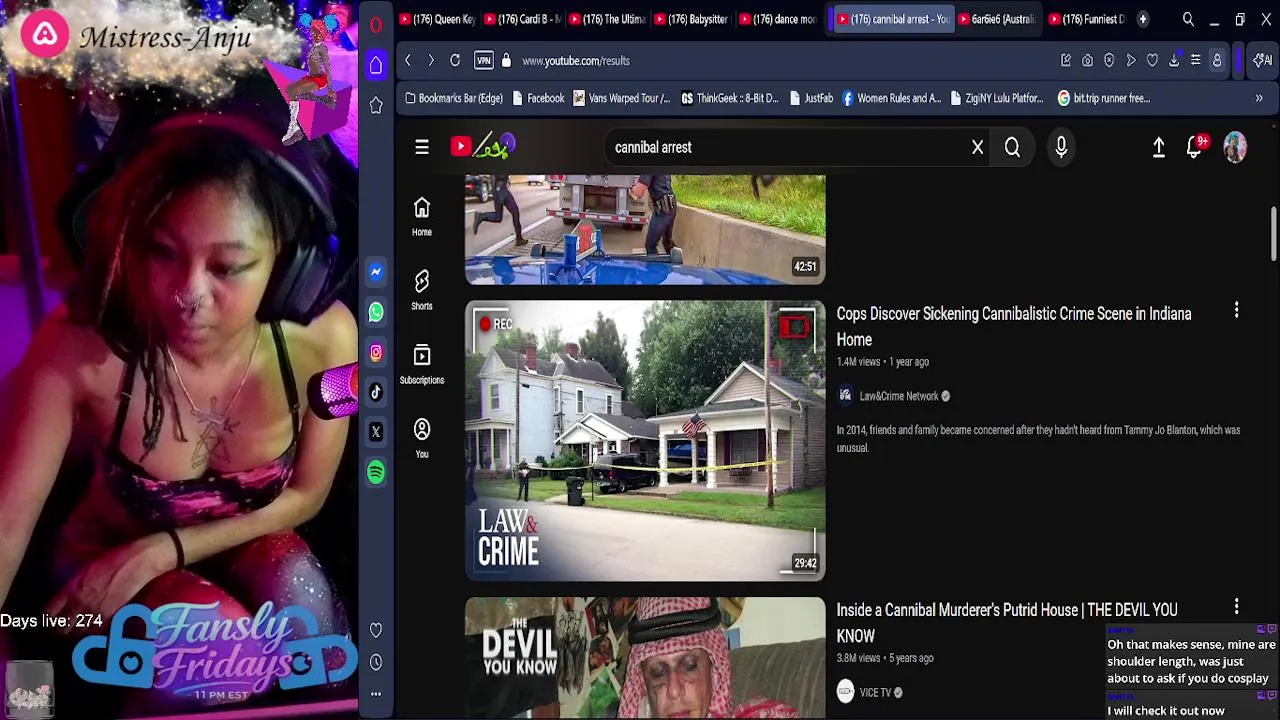Image resolution: width=1280 pixels, height=720 pixels.
Task: Switch to the dance mon tab
Action: 777,19
